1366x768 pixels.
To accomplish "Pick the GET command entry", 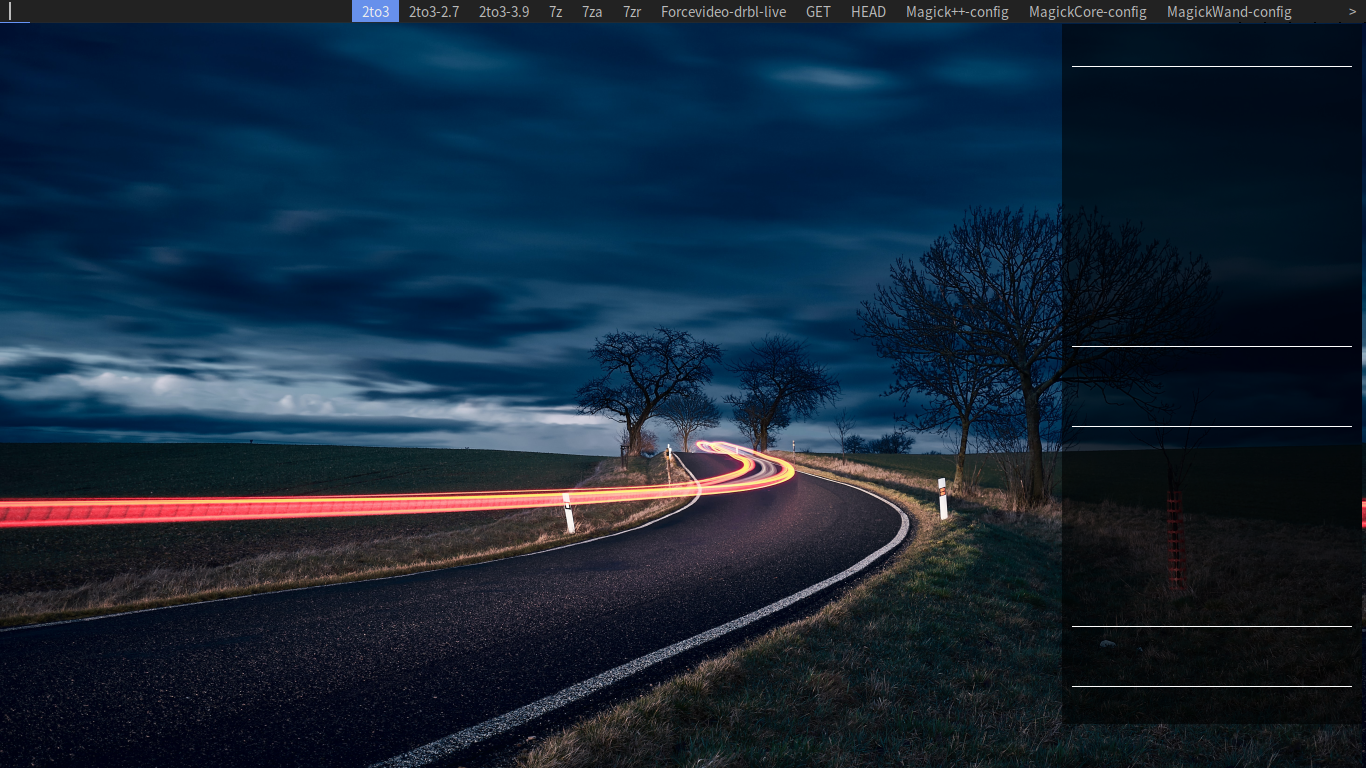I will [x=818, y=12].
